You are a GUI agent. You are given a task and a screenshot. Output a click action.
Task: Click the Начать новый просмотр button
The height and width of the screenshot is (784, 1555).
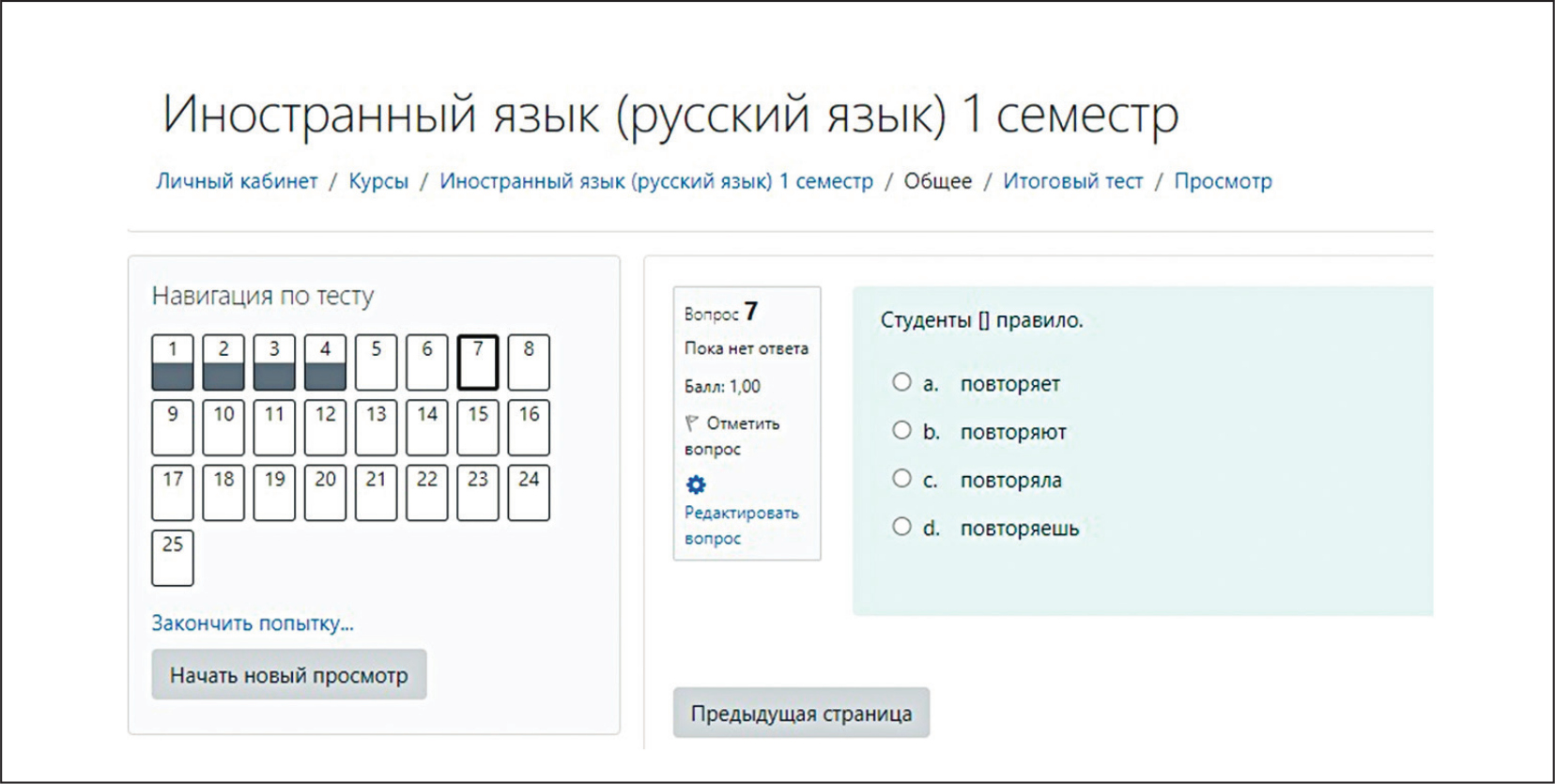[x=288, y=675]
